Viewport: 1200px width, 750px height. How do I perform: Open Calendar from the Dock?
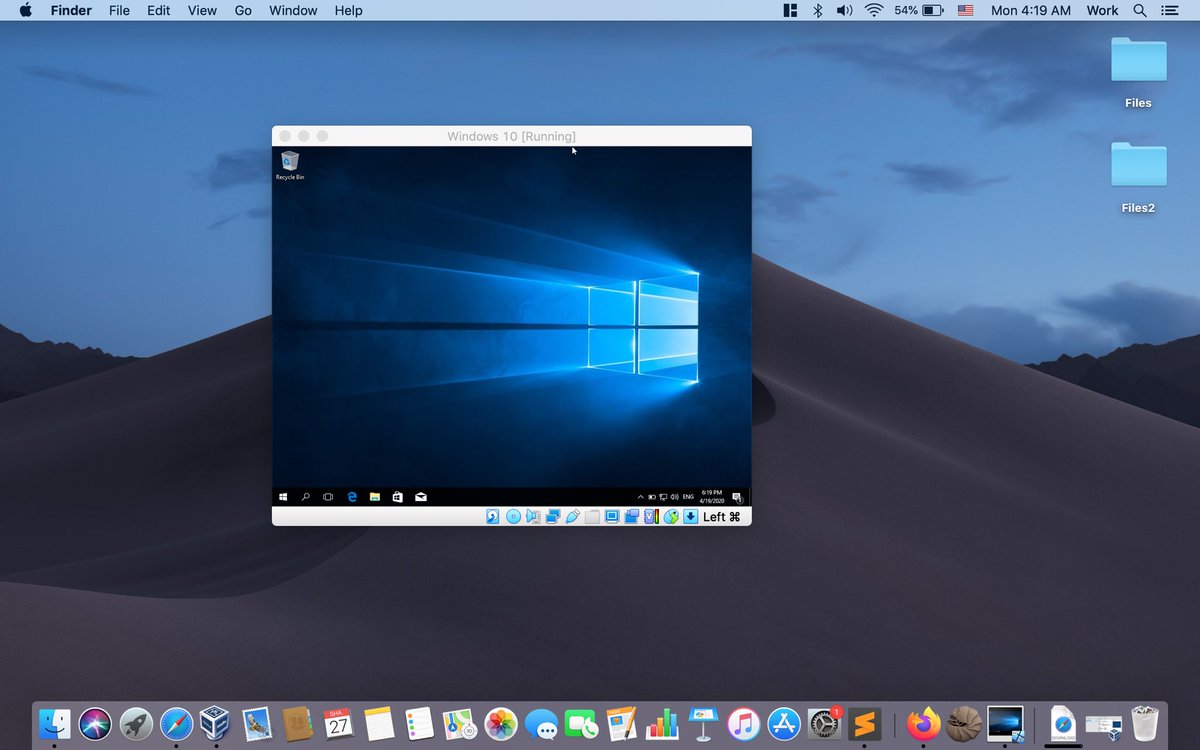click(x=338, y=723)
